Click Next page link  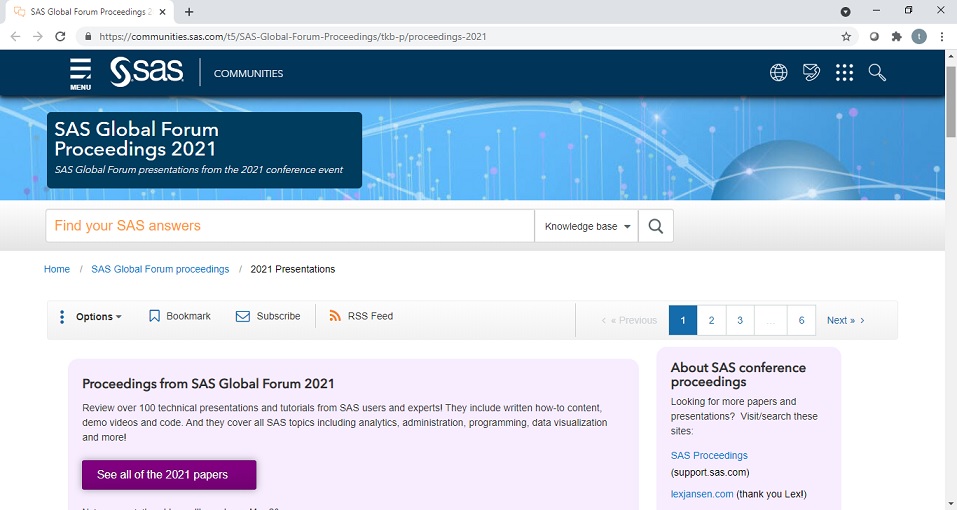coord(845,320)
